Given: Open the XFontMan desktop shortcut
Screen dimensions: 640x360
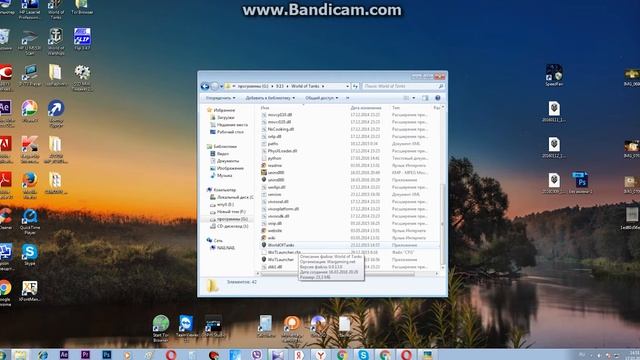Looking at the screenshot, I should coord(29,291).
